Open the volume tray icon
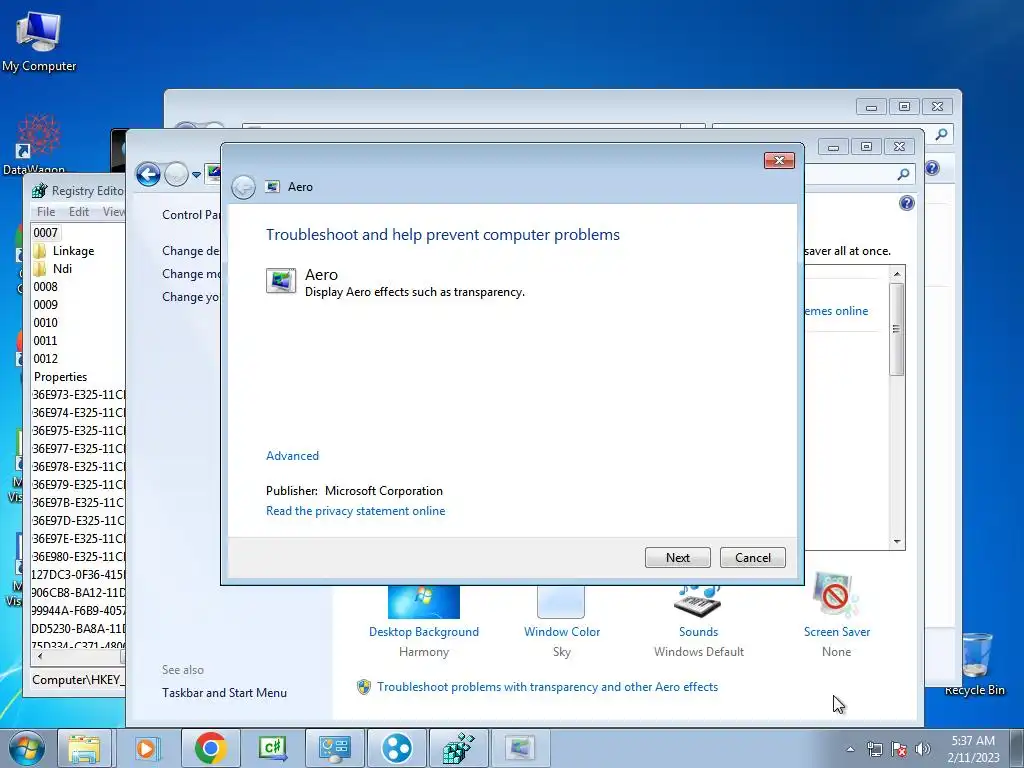This screenshot has width=1024, height=768. click(x=923, y=749)
